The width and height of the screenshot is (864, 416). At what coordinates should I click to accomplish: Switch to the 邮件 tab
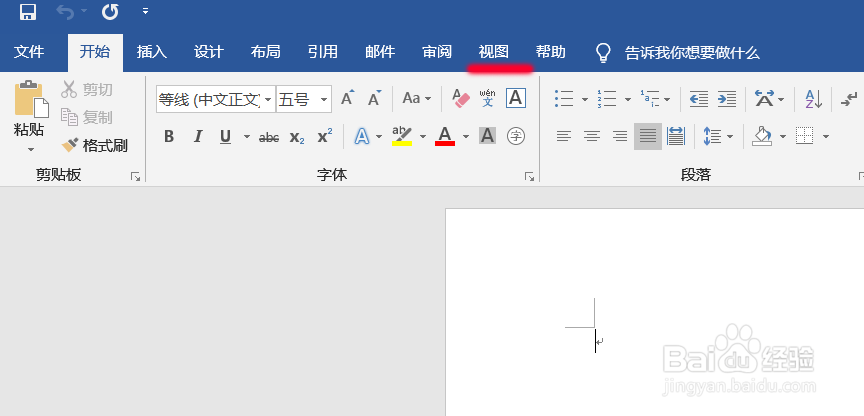point(380,52)
